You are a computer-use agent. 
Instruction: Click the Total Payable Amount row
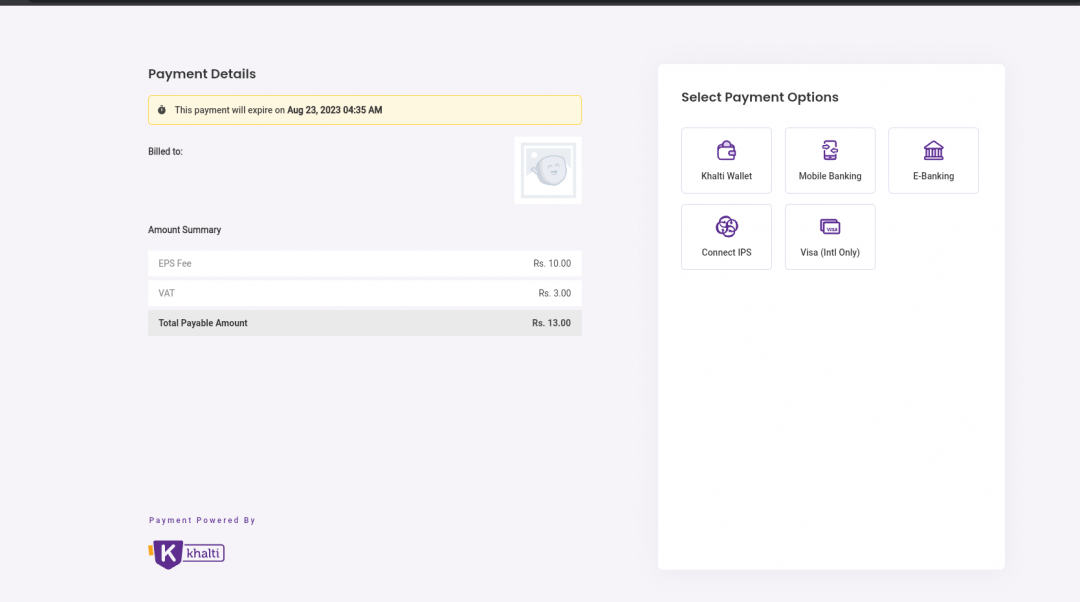coord(364,323)
